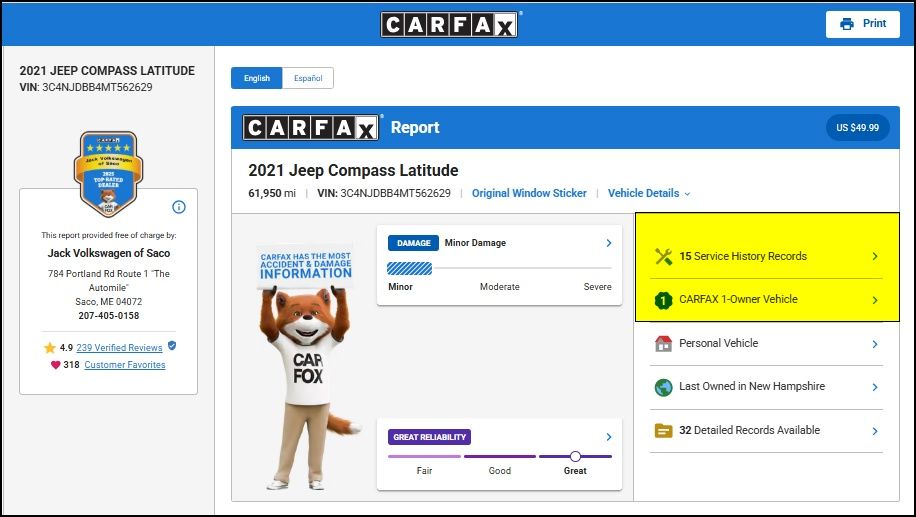Viewport: 916px width, 517px height.
Task: Click the 61,950 mi mileage text
Action: [272, 193]
